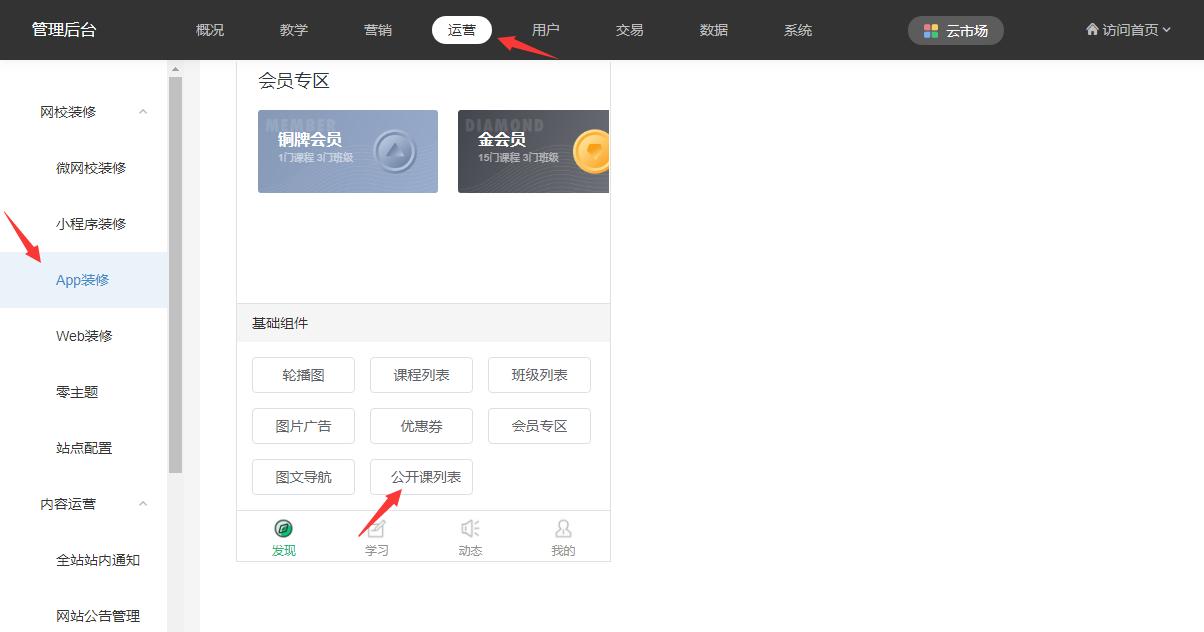Collapse the 网校装修 sidebar section

tap(143, 112)
